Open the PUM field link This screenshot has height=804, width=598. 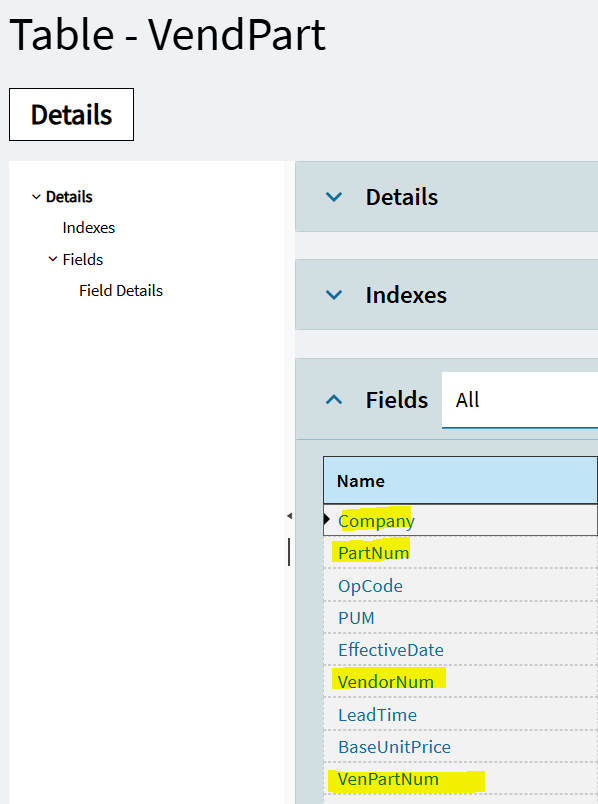(356, 618)
